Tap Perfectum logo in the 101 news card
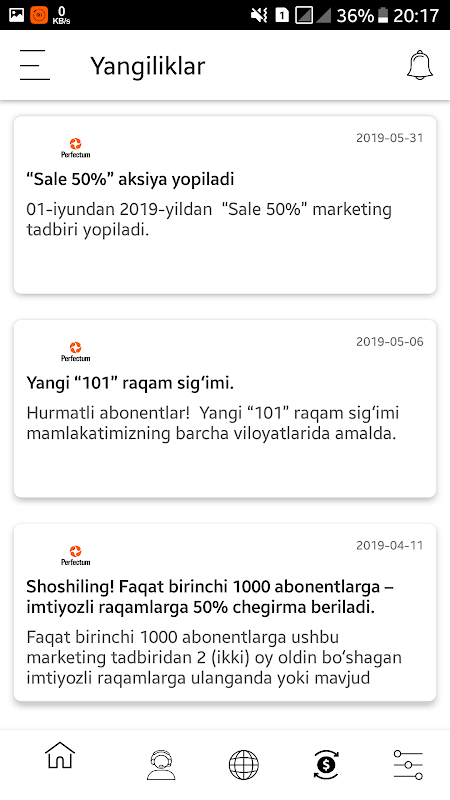The width and height of the screenshot is (450, 800). [x=76, y=352]
